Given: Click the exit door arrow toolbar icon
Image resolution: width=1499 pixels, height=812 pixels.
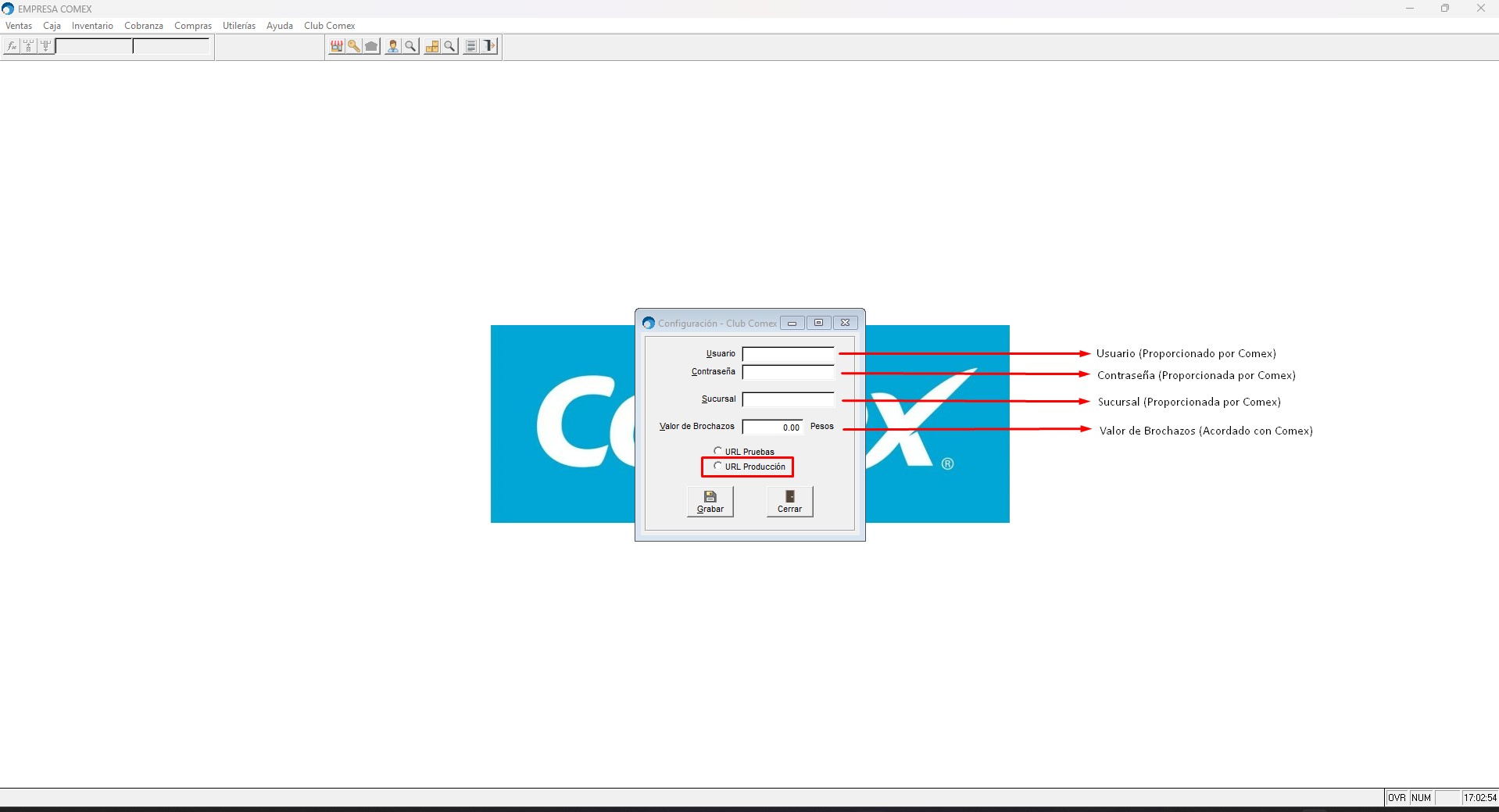Looking at the screenshot, I should tap(489, 47).
